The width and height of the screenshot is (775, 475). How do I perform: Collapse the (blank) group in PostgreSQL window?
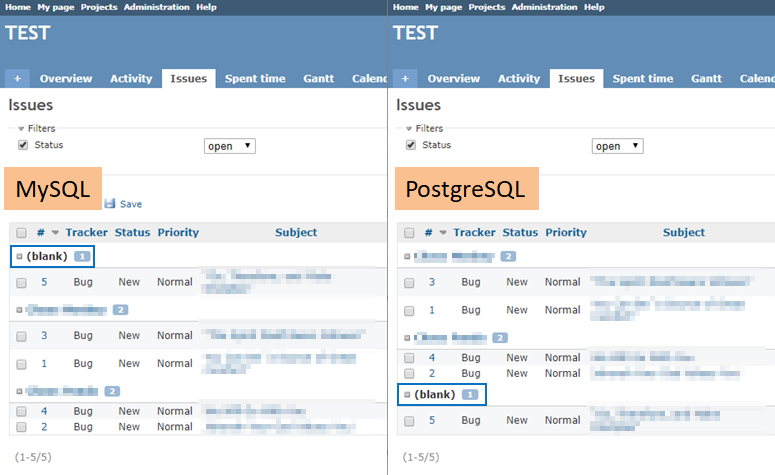point(407,395)
